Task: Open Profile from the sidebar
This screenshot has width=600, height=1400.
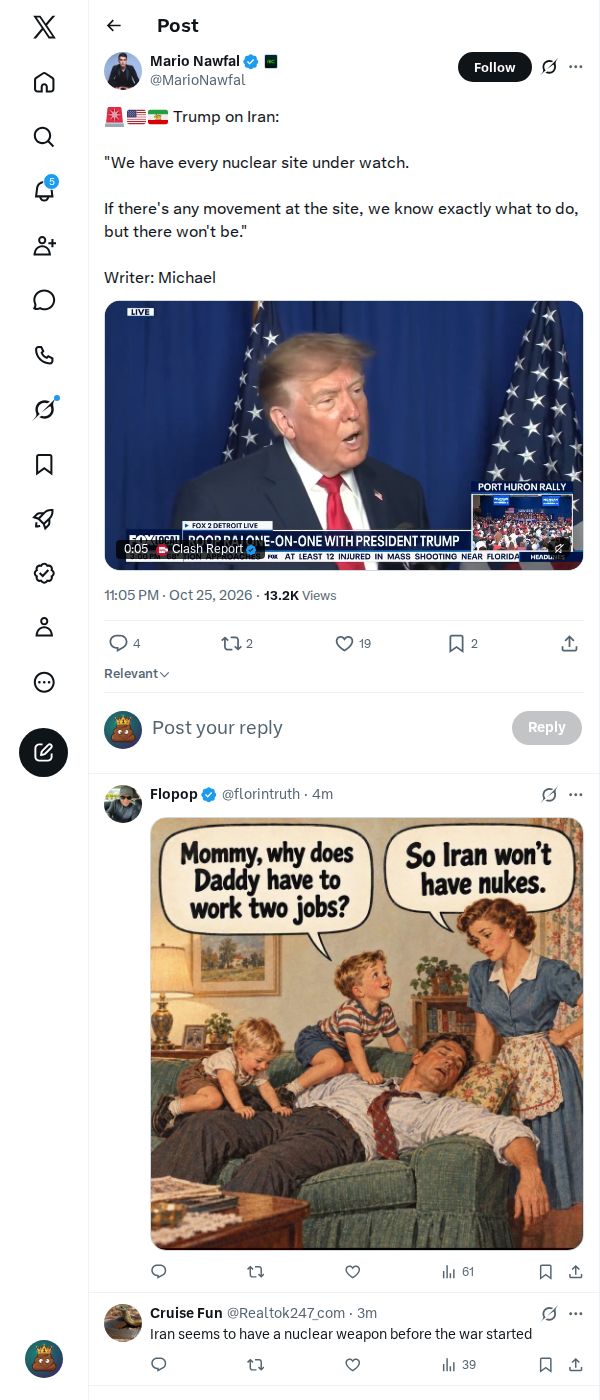Action: [x=44, y=627]
